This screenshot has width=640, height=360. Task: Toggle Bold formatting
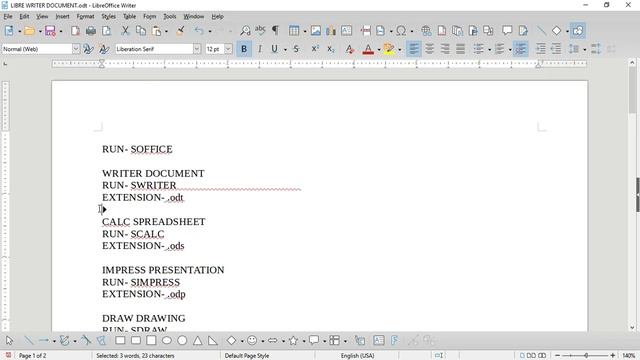click(244, 49)
